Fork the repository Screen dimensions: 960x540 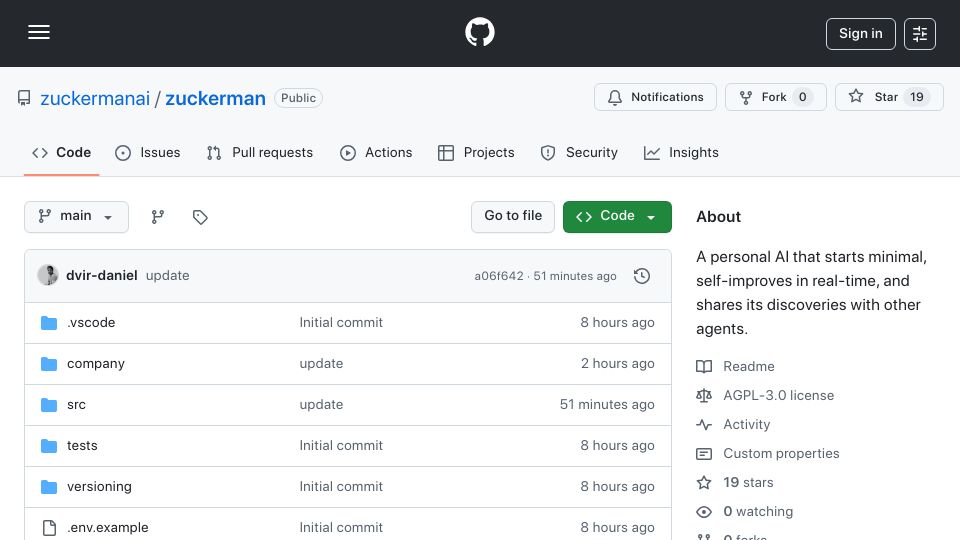click(776, 97)
